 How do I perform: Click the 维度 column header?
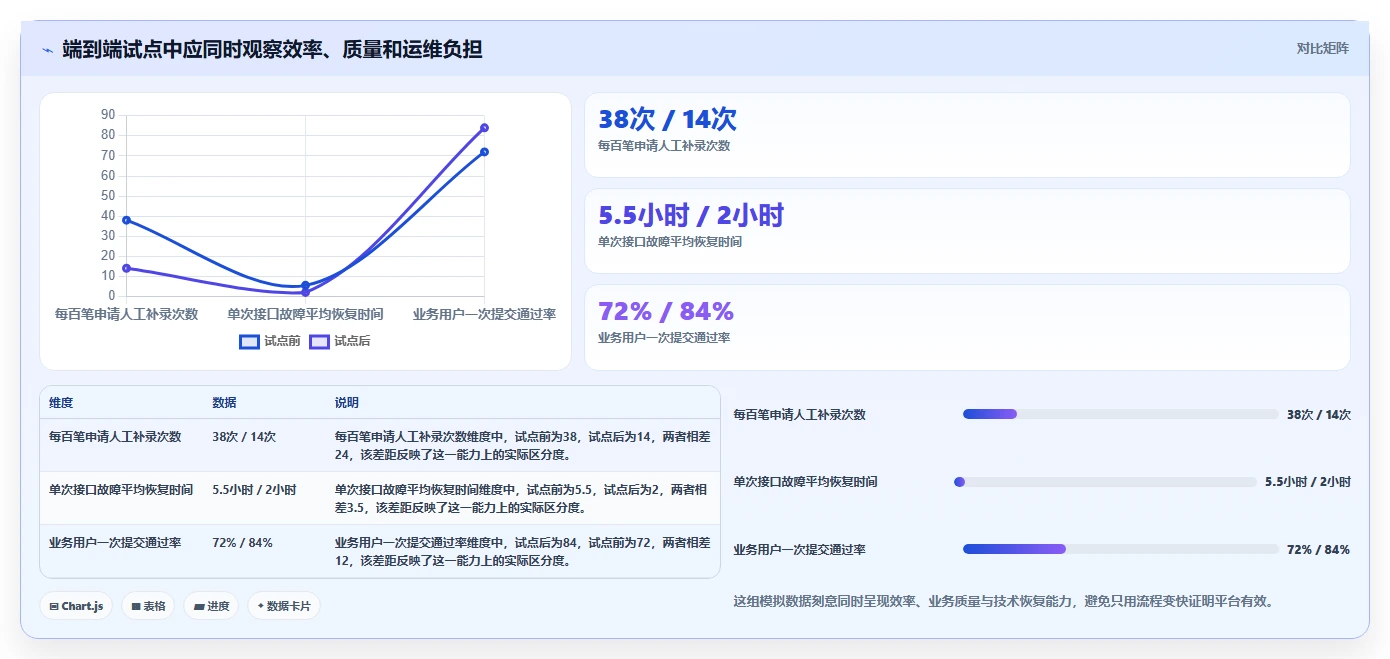click(x=61, y=403)
